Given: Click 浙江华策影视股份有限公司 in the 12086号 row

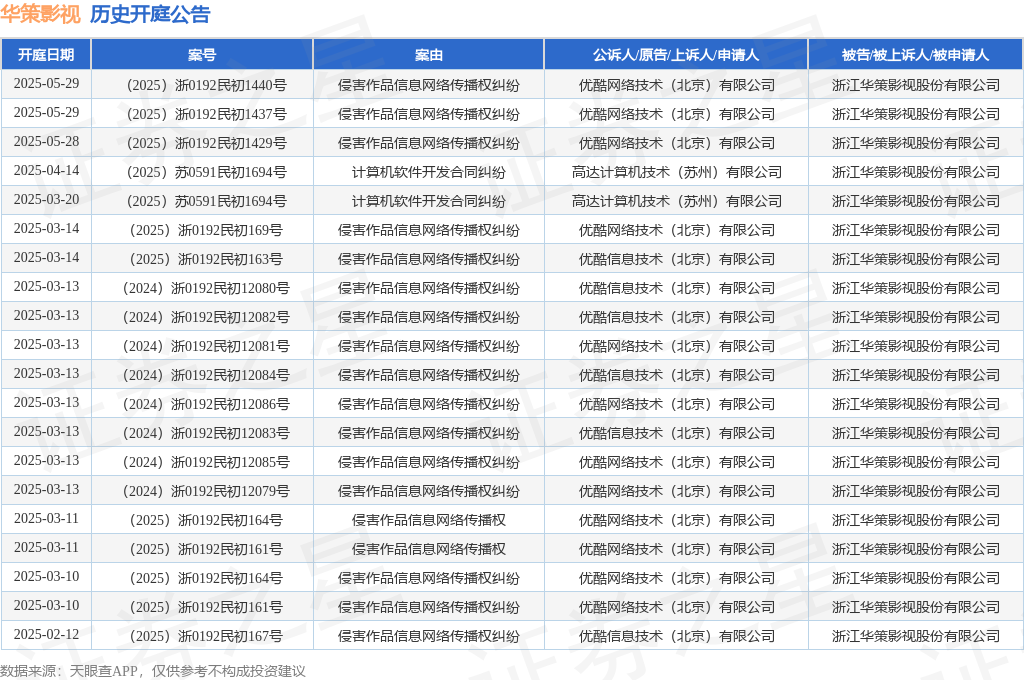Looking at the screenshot, I should [916, 404].
